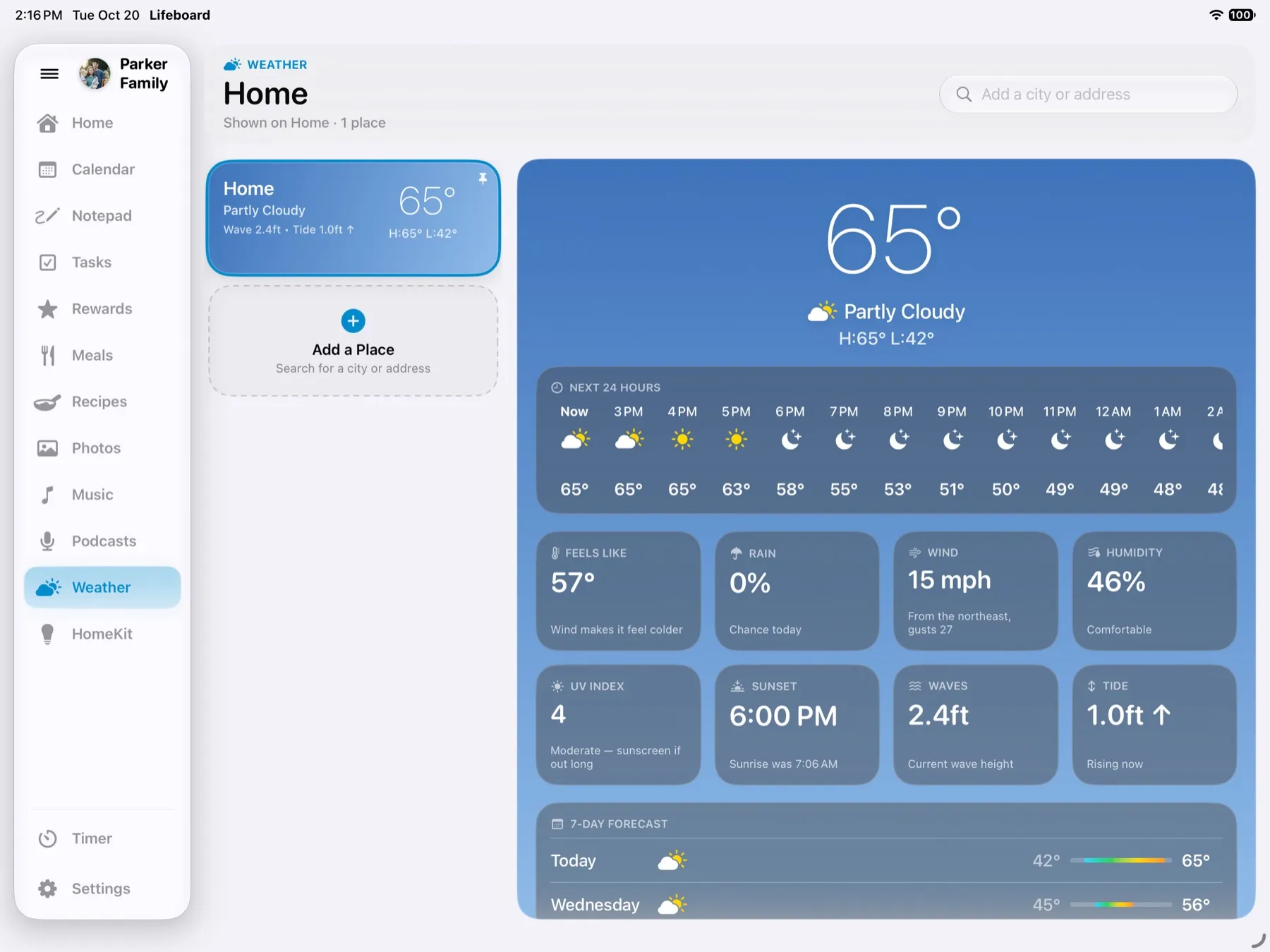Image resolution: width=1270 pixels, height=952 pixels.
Task: Click Today's temperature range bar
Action: coord(1120,860)
